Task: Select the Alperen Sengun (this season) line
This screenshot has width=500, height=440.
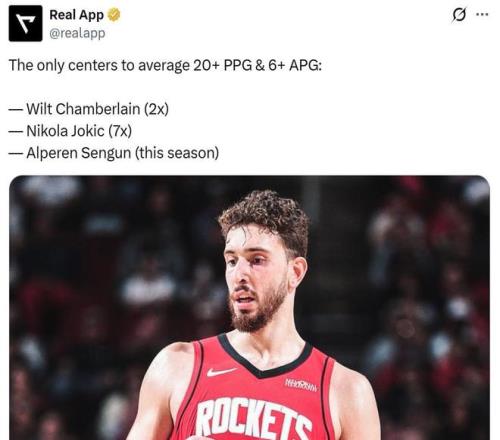Action: pyautogui.click(x=114, y=153)
